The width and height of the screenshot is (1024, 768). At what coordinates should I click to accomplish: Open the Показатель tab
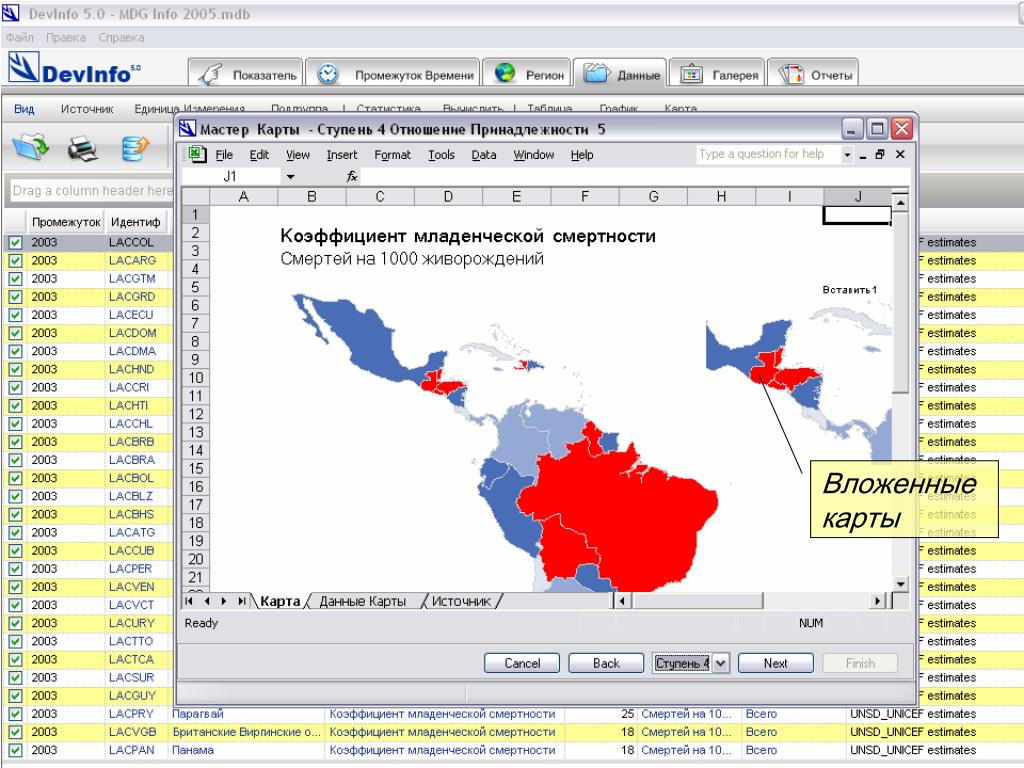[x=246, y=74]
